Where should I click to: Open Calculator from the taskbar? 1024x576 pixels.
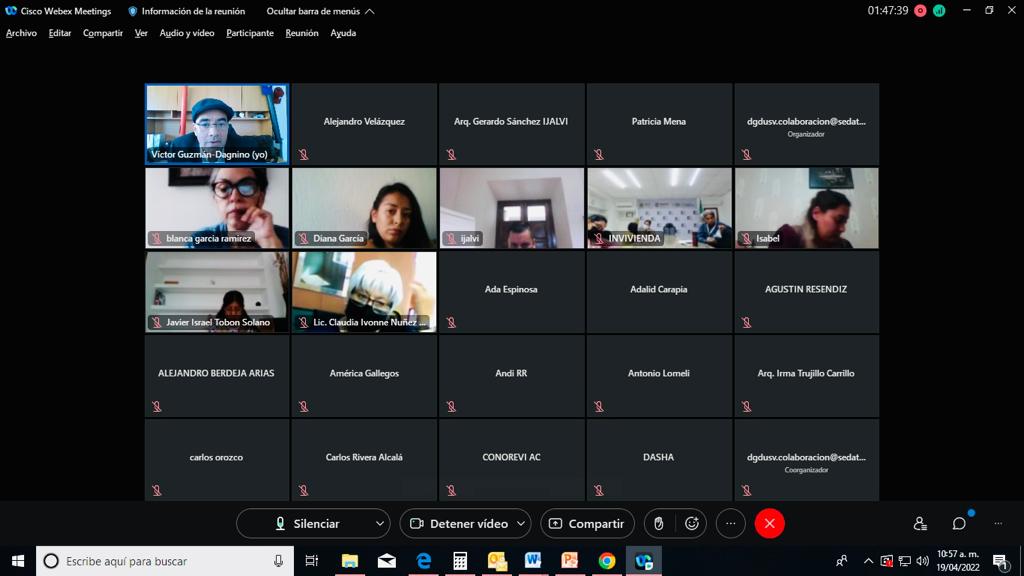pyautogui.click(x=460, y=561)
